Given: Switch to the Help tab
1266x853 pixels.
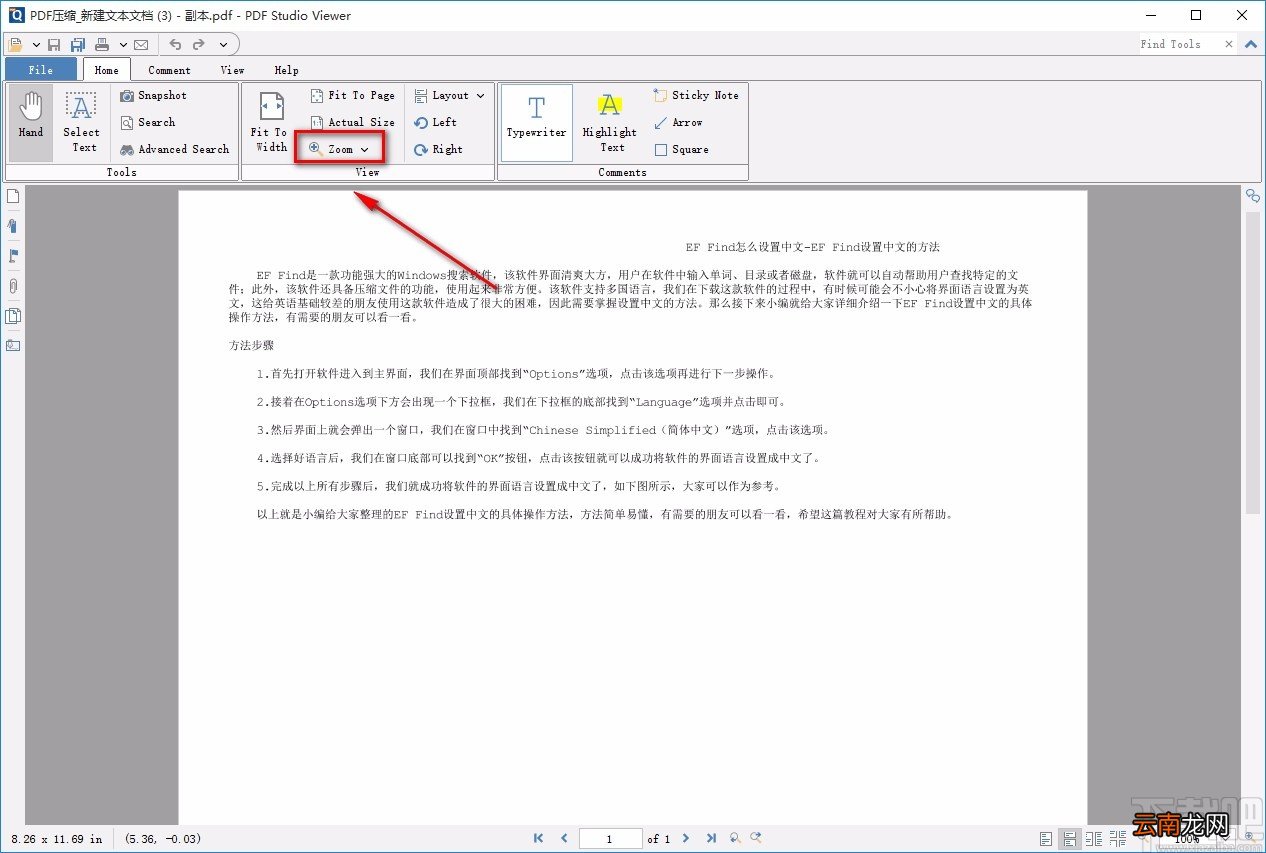Looking at the screenshot, I should pyautogui.click(x=286, y=70).
